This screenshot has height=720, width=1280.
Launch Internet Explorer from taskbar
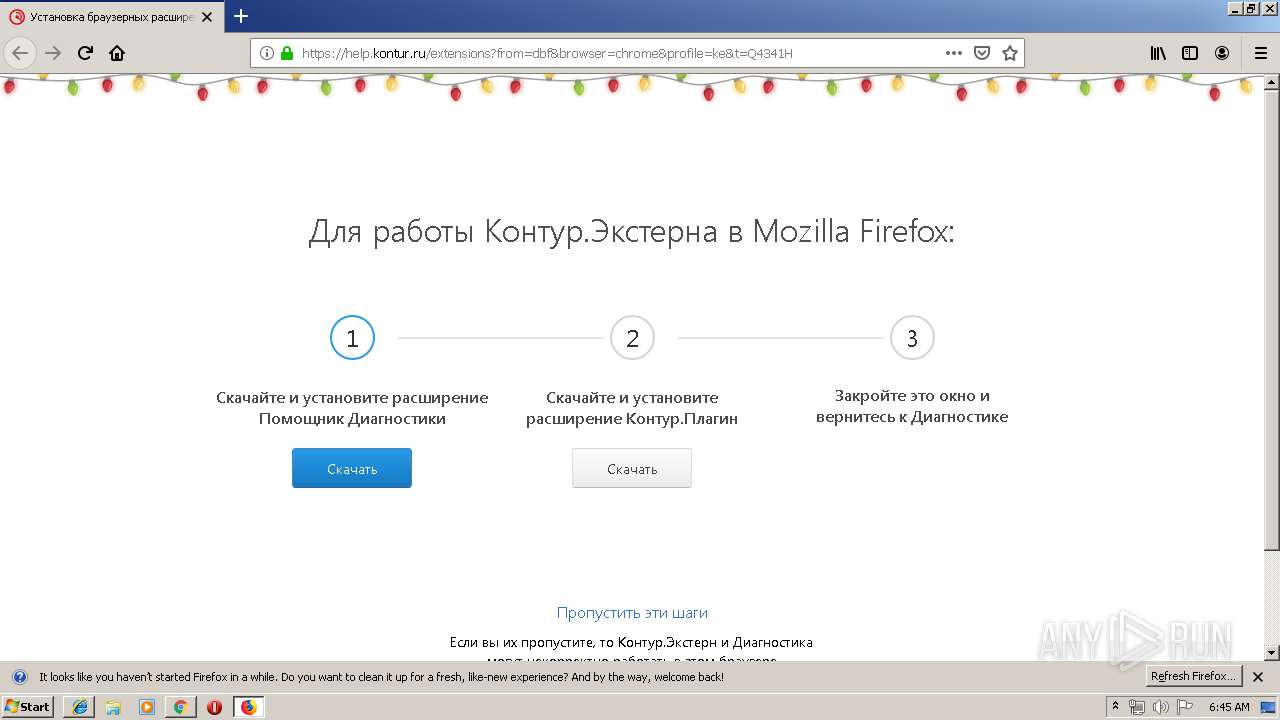point(79,707)
